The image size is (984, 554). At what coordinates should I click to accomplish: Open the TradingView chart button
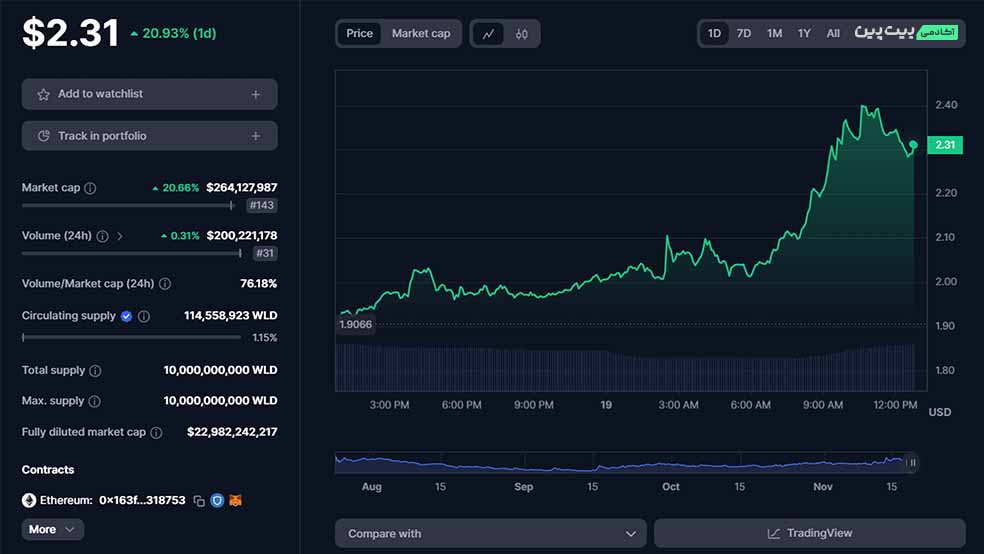[x=809, y=533]
